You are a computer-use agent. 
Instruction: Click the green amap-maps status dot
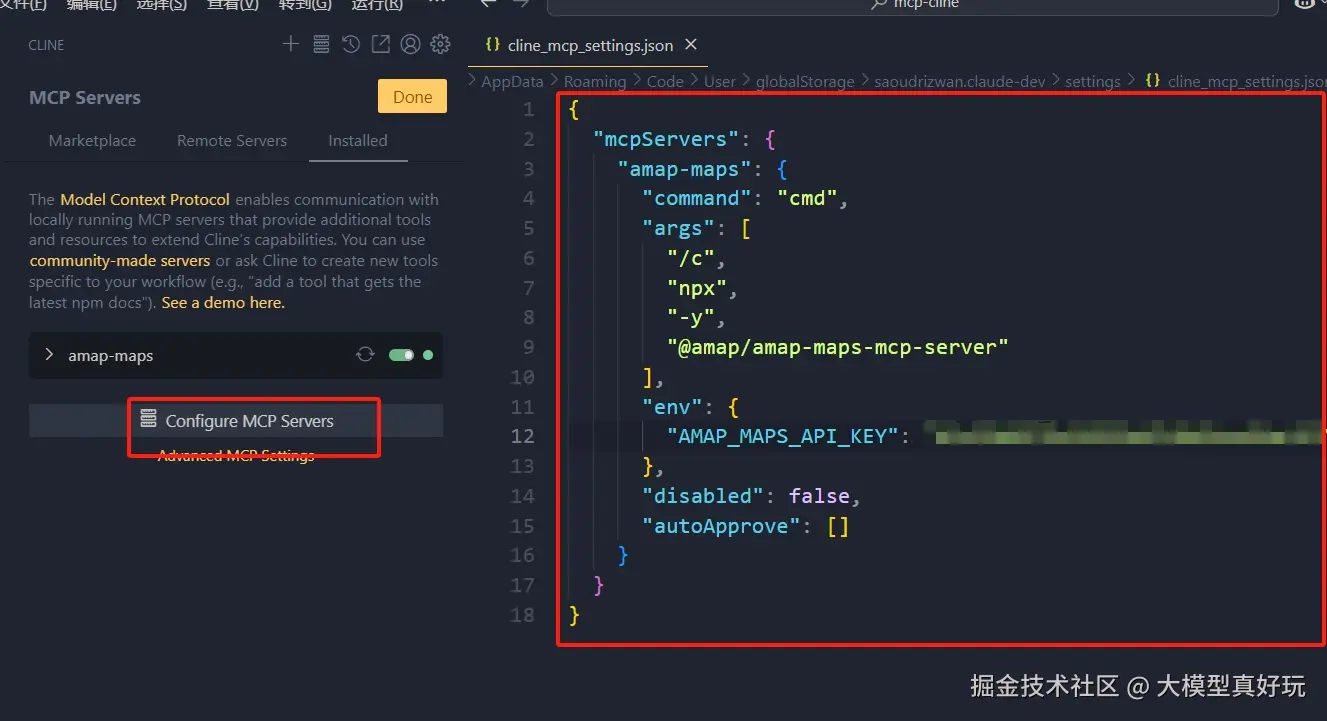(x=428, y=355)
